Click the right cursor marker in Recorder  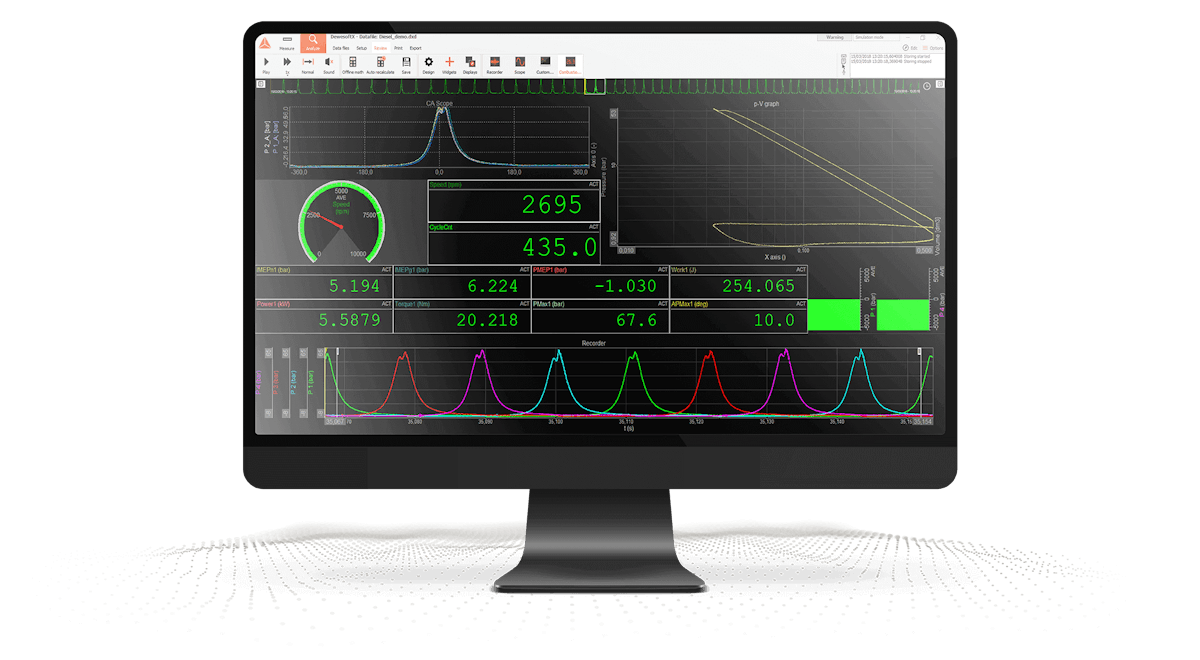pyautogui.click(x=920, y=351)
